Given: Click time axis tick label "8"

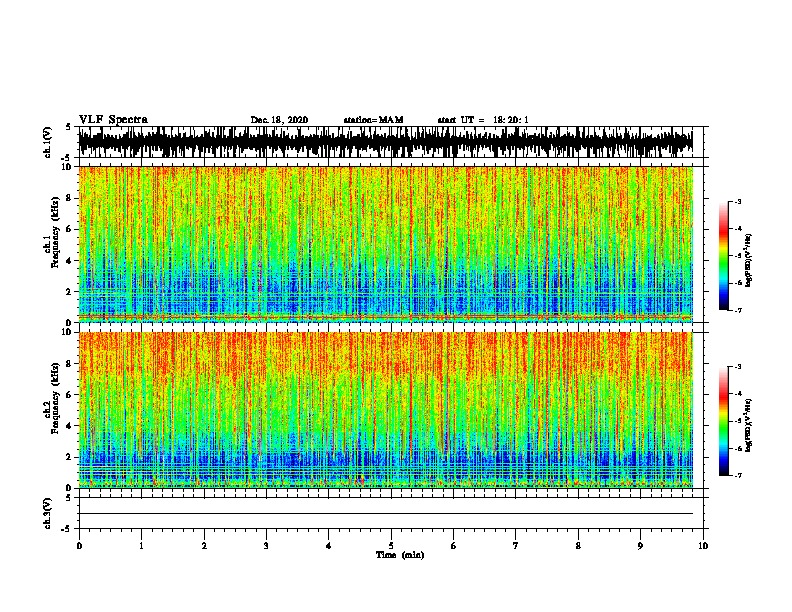Looking at the screenshot, I should (578, 546).
